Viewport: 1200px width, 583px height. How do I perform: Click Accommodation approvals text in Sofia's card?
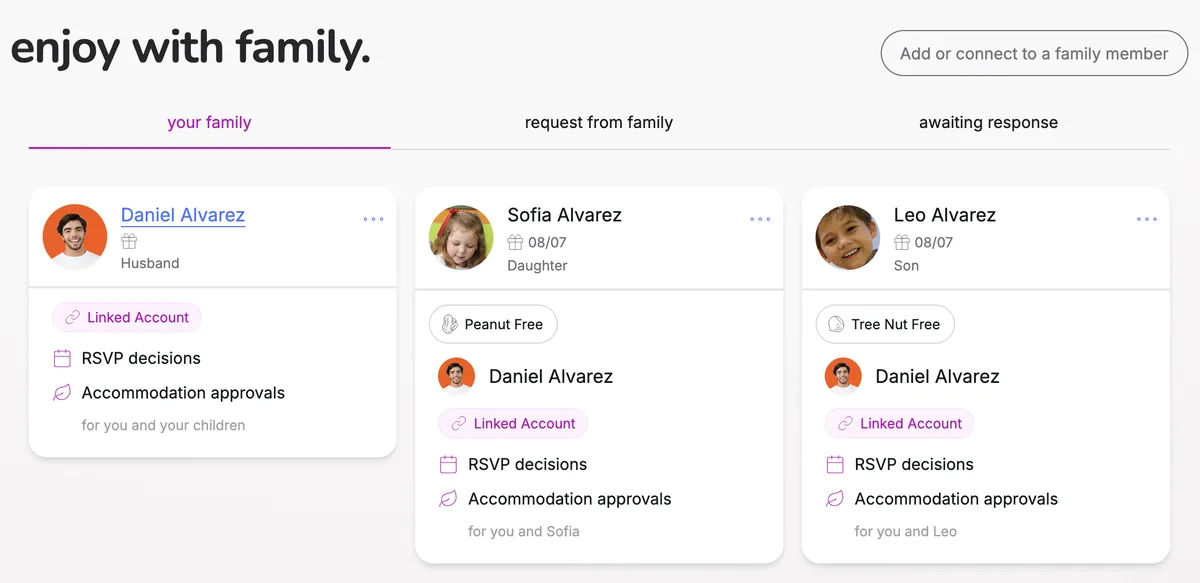570,499
